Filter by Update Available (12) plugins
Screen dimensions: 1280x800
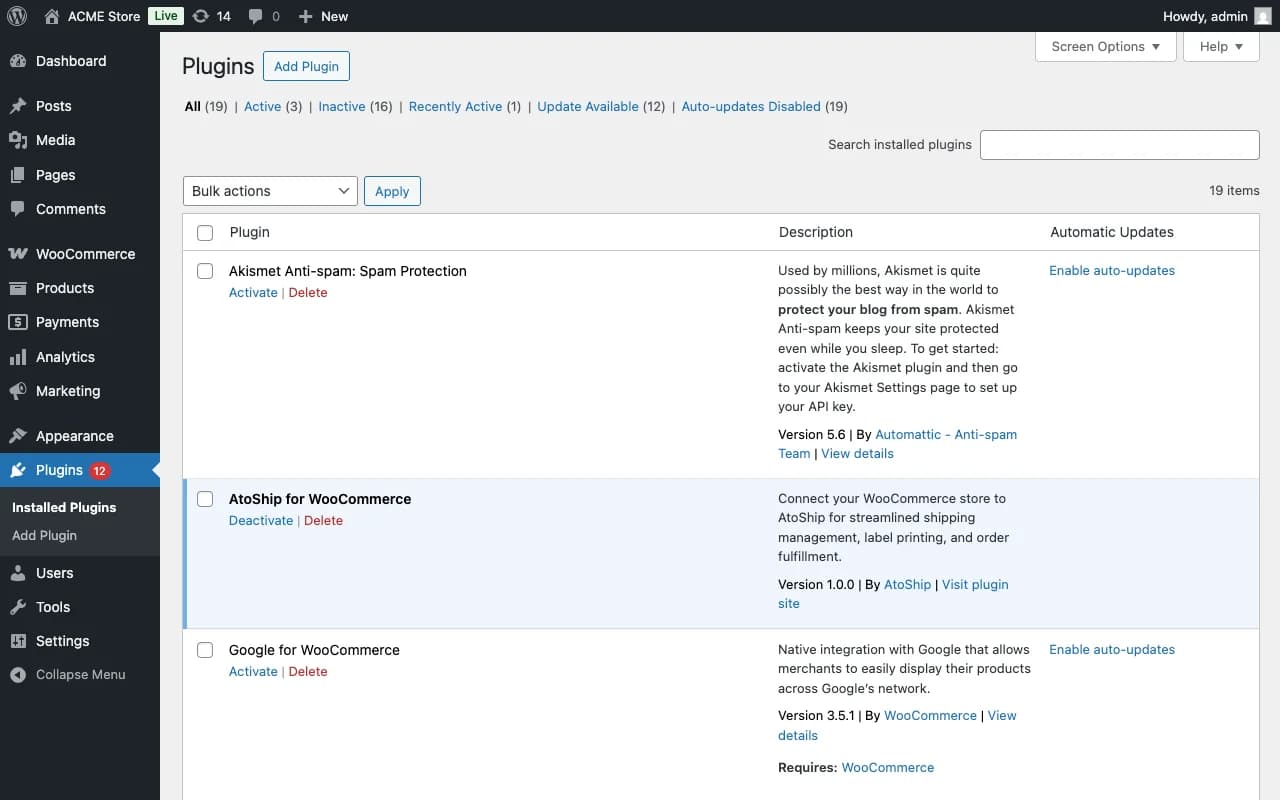[601, 106]
